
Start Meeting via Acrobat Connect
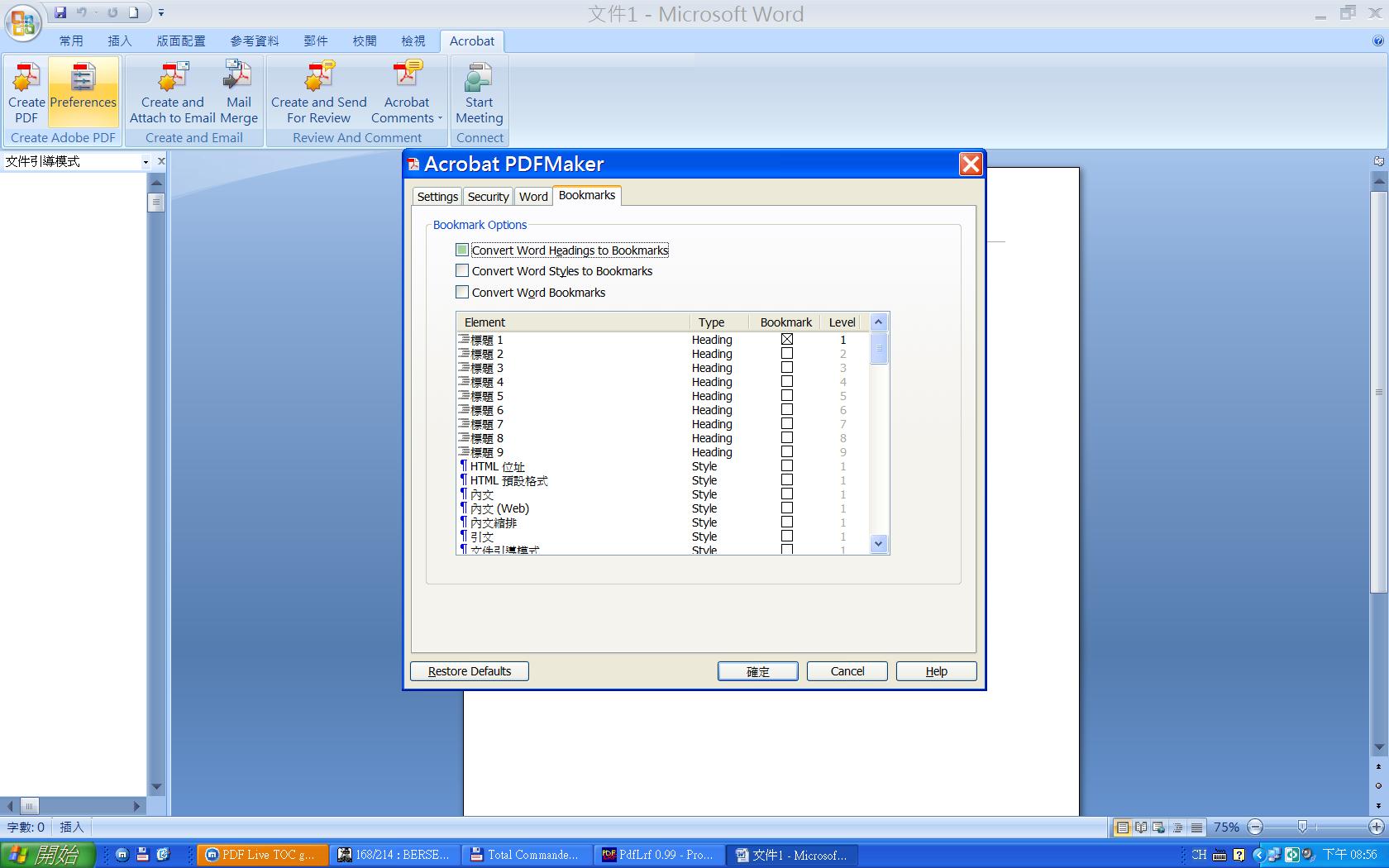(479, 93)
